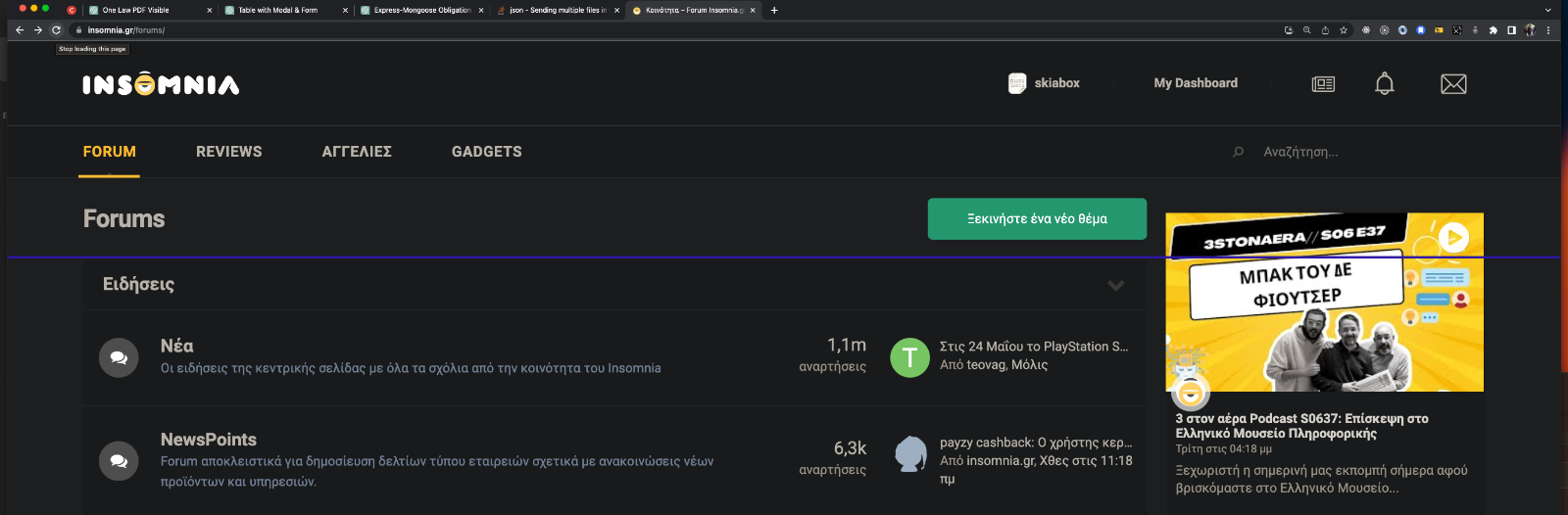This screenshot has height=515, width=1568.
Task: Click the podcast author avatar badge
Action: pos(1191,393)
